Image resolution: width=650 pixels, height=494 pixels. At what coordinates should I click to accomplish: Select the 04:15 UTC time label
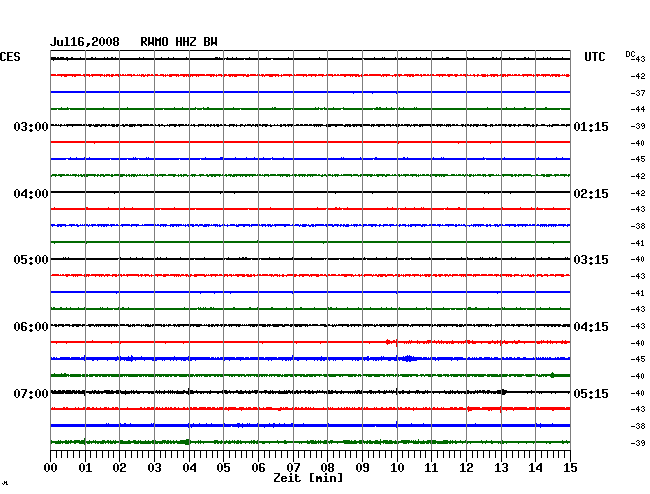(591, 327)
